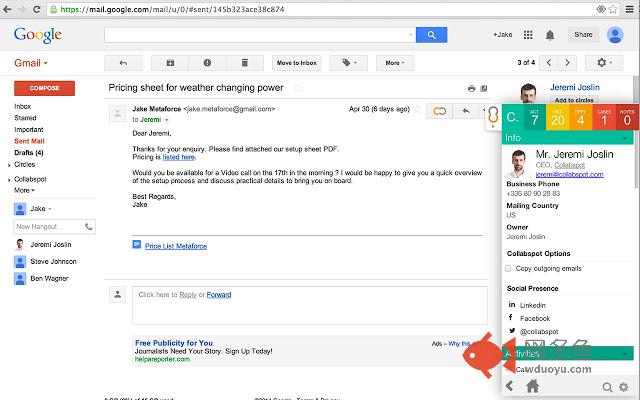Screen dimensions: 640x400
Task: Reload the page with refresh icon
Action: pyautogui.click(x=36, y=9)
